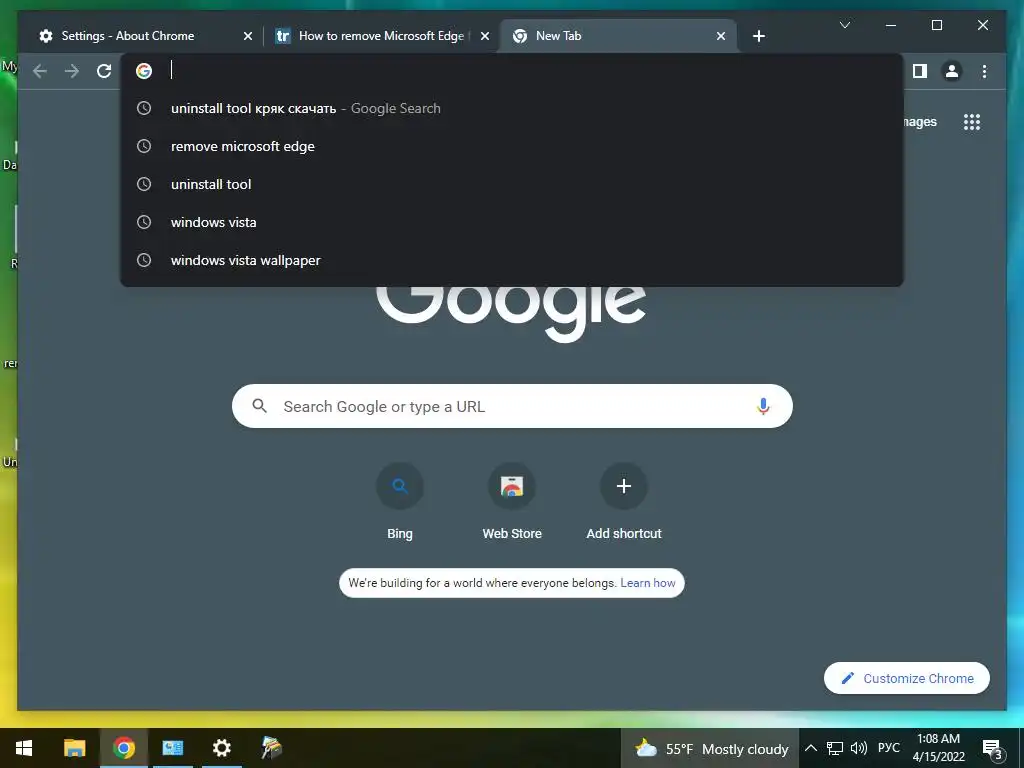Open the notification center icon
Image resolution: width=1024 pixels, height=768 pixels.
tap(992, 749)
